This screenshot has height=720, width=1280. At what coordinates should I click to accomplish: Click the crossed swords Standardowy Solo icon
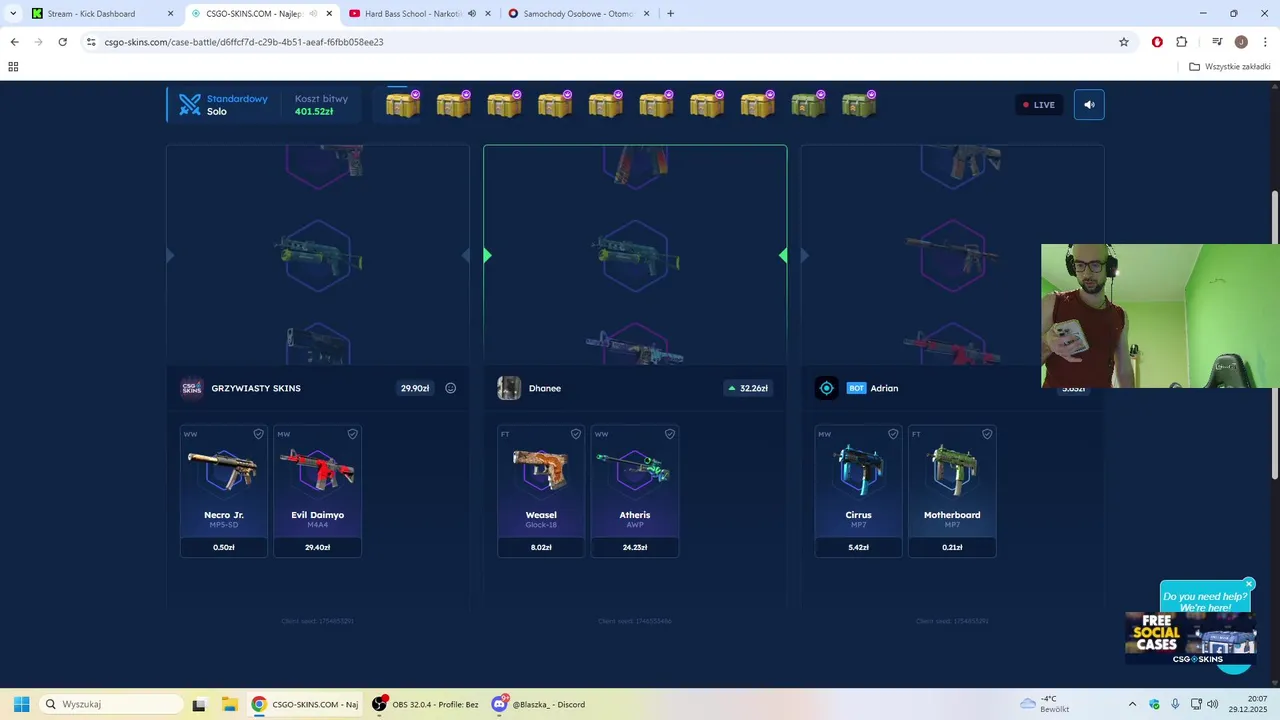click(190, 105)
